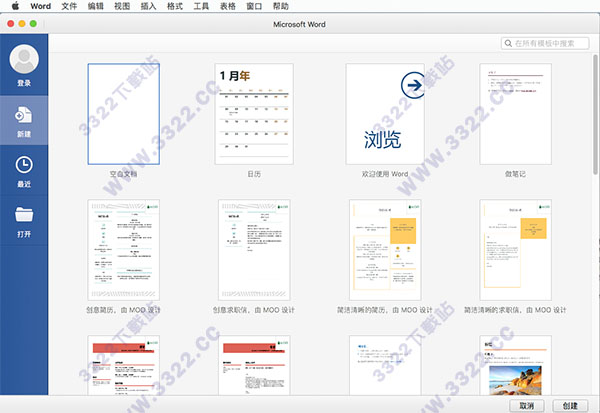This screenshot has height=413, width=600.
Task: Select the 新建 new document icon
Action: (24, 115)
